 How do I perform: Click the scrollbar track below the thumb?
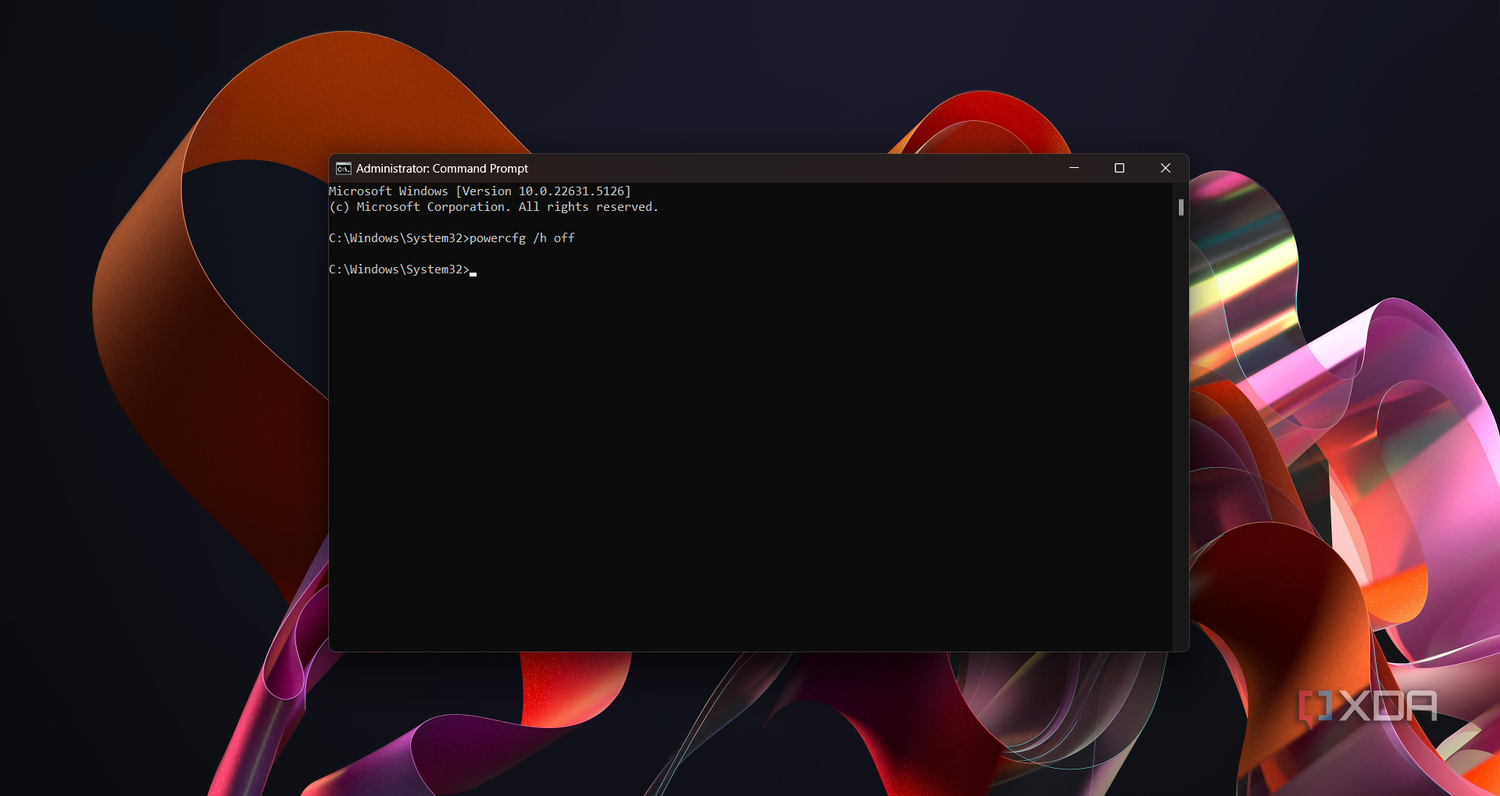(1181, 430)
